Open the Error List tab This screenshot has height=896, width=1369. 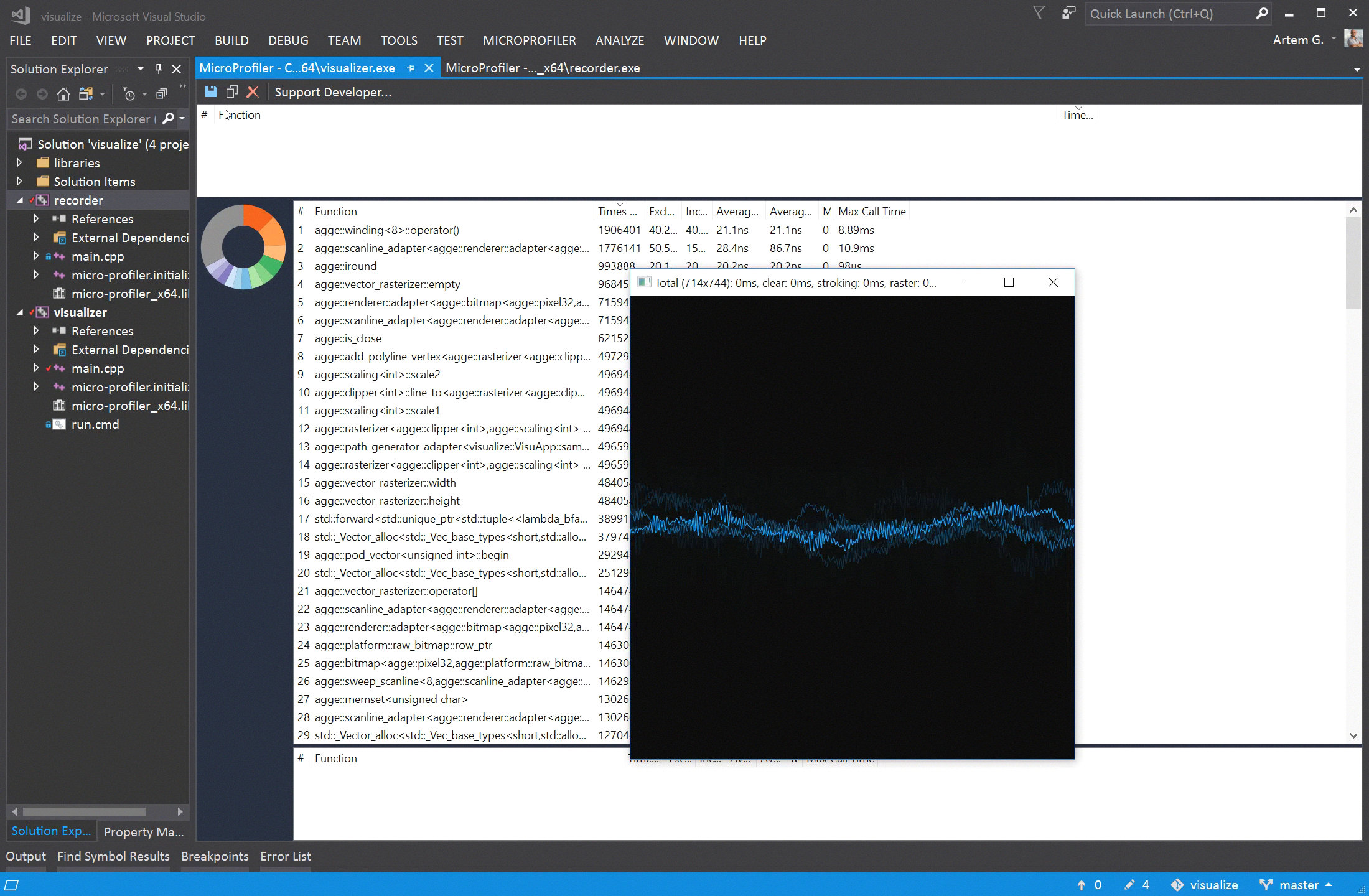(x=286, y=856)
